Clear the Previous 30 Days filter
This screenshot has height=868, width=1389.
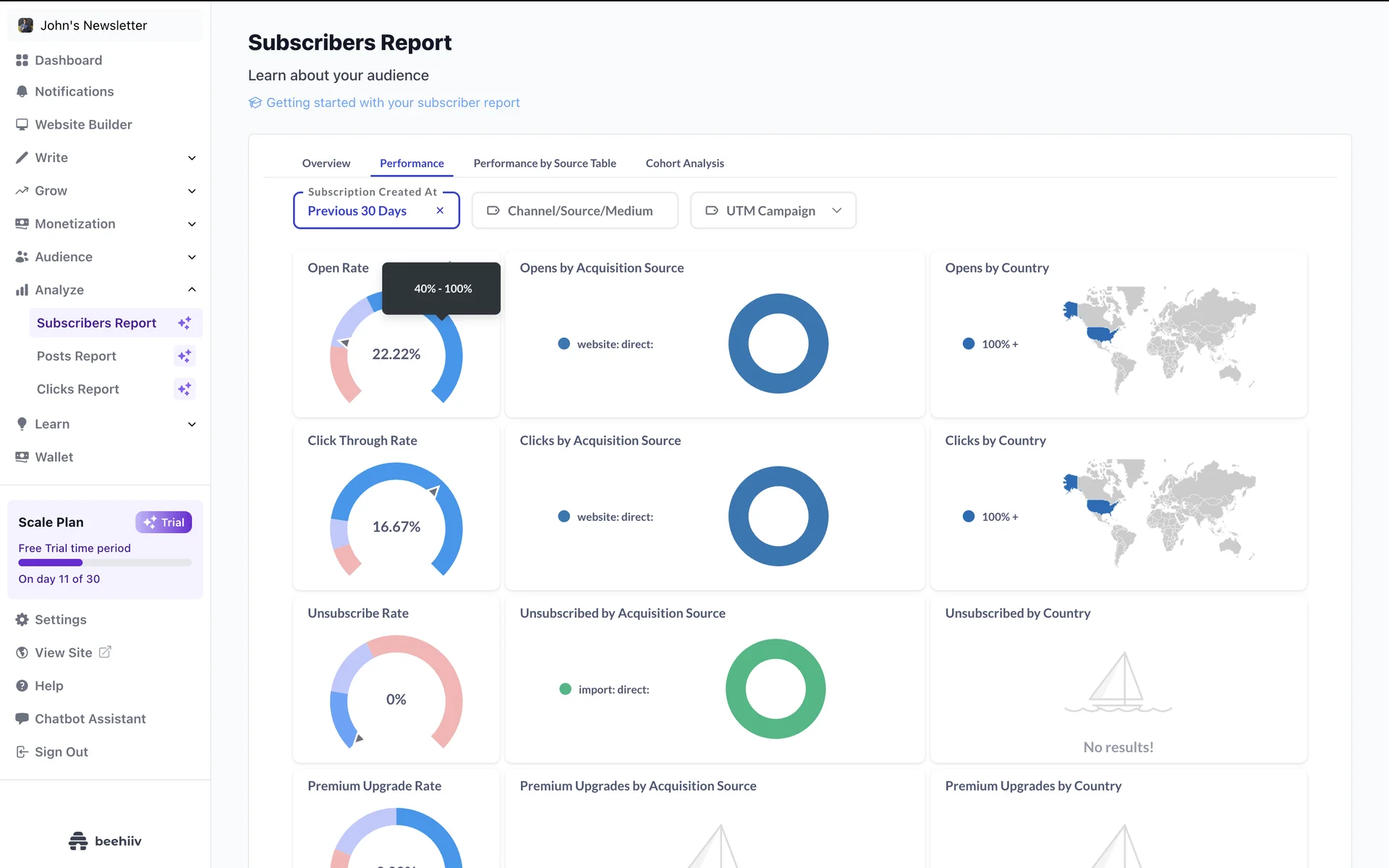(x=440, y=210)
